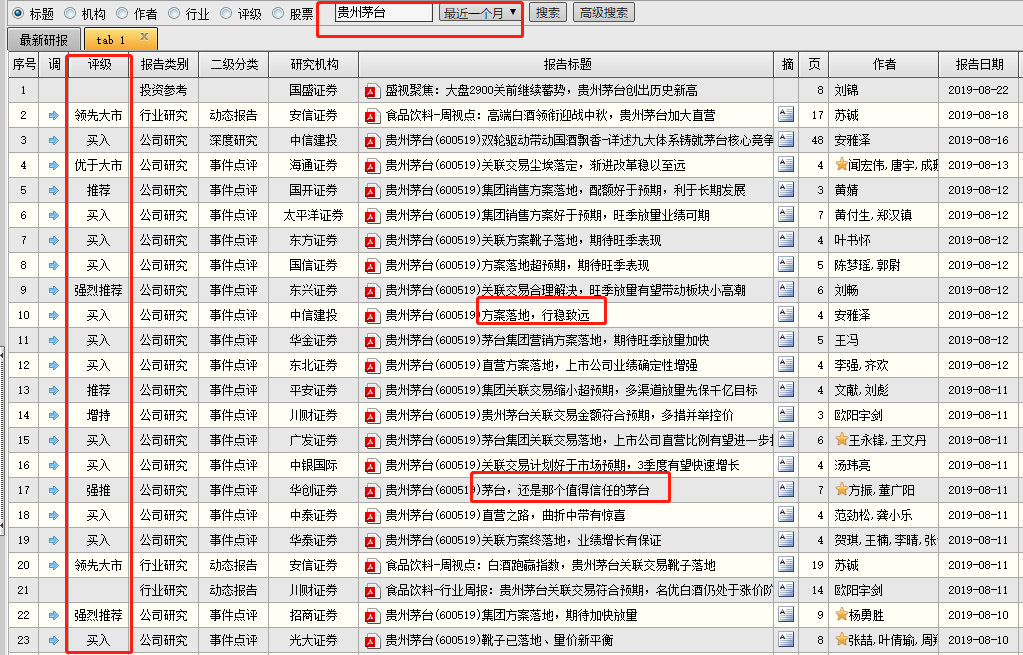View summary icon for 中银国际 report
The height and width of the screenshot is (655, 1023).
click(x=786, y=465)
